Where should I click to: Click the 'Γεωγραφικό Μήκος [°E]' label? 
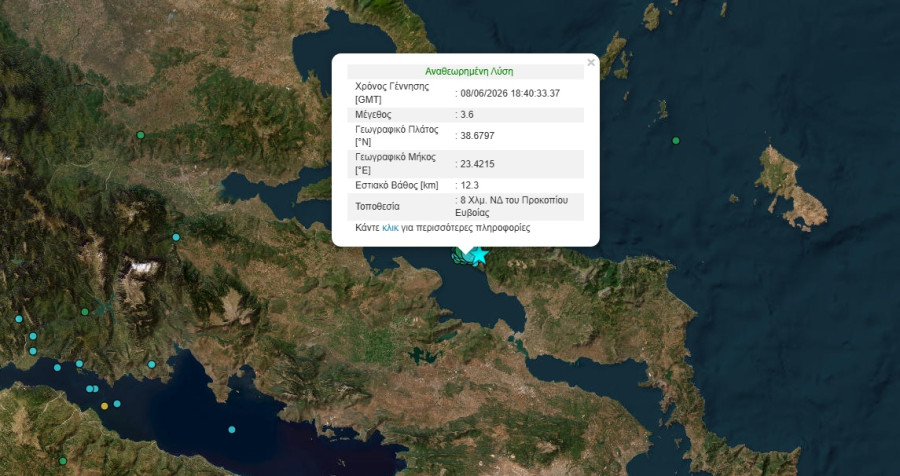coord(395,164)
